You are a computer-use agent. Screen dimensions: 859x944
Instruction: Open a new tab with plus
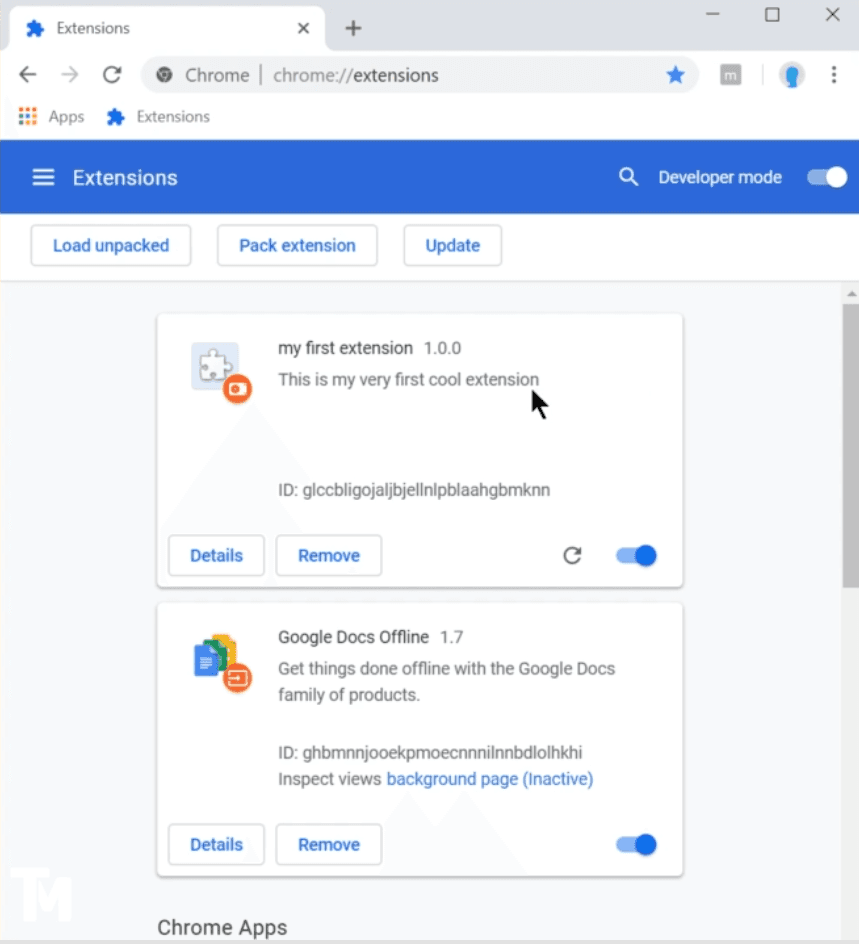pos(353,28)
